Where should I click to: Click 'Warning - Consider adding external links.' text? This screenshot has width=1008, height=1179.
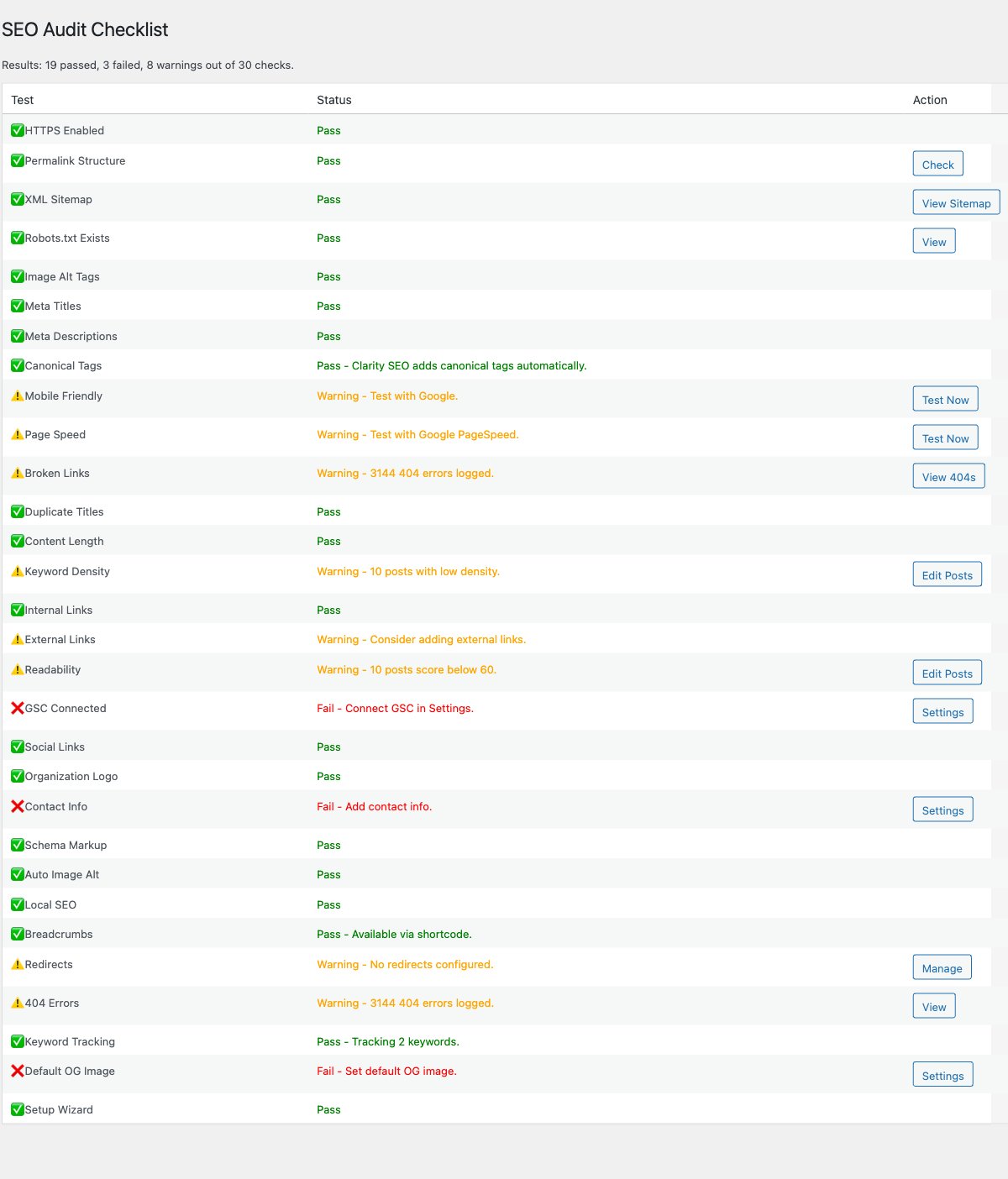421,639
